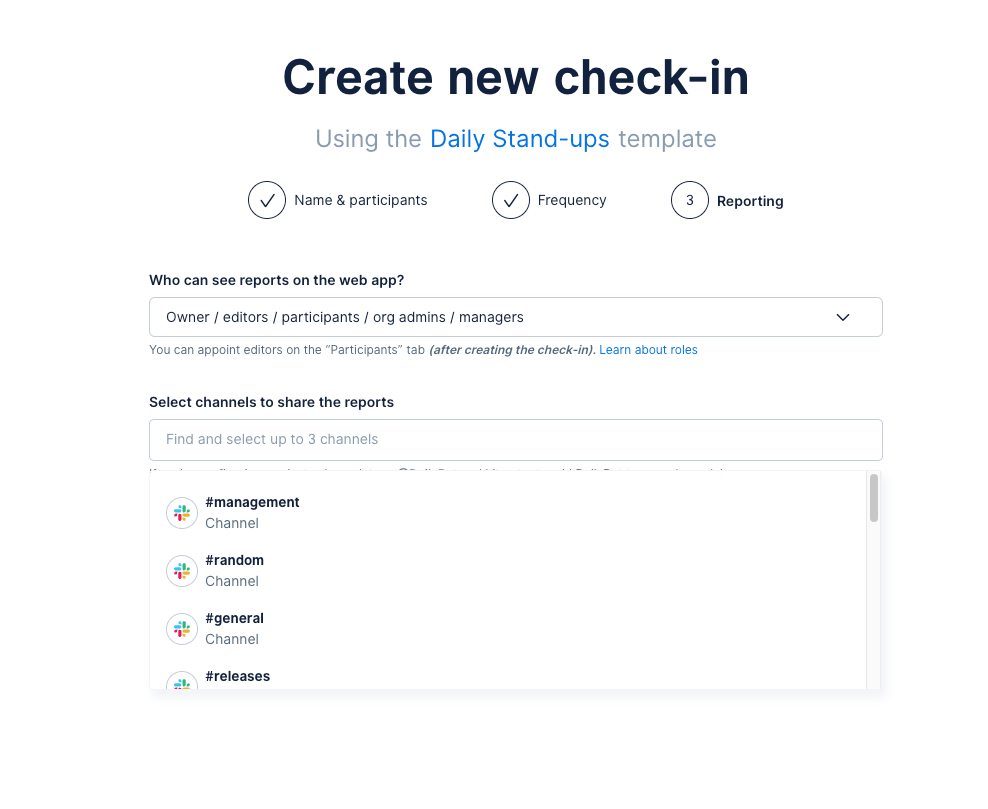988x809 pixels.
Task: Click the Learn about roles link
Action: pos(648,349)
